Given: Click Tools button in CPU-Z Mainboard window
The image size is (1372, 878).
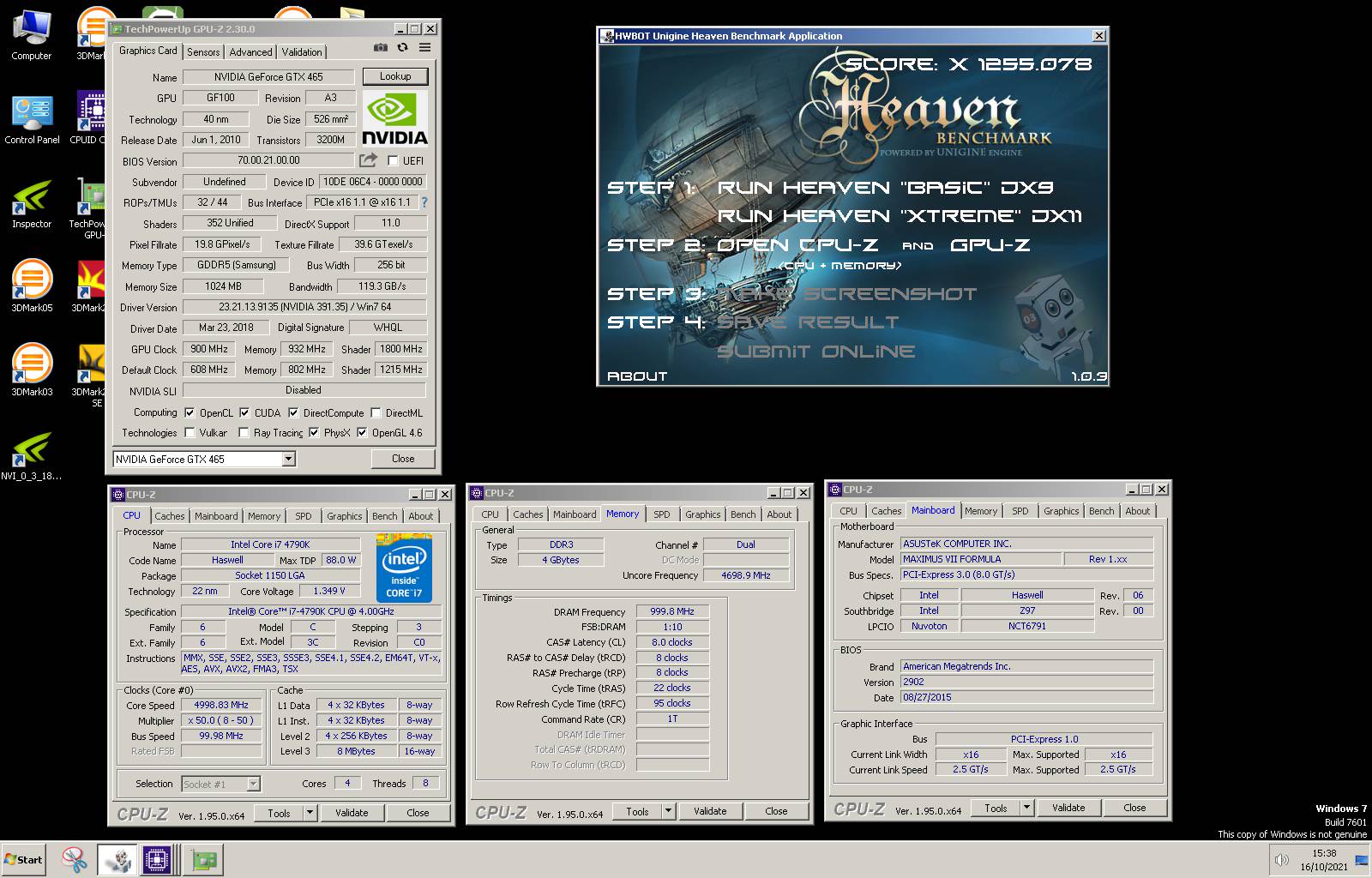Looking at the screenshot, I should click(996, 808).
